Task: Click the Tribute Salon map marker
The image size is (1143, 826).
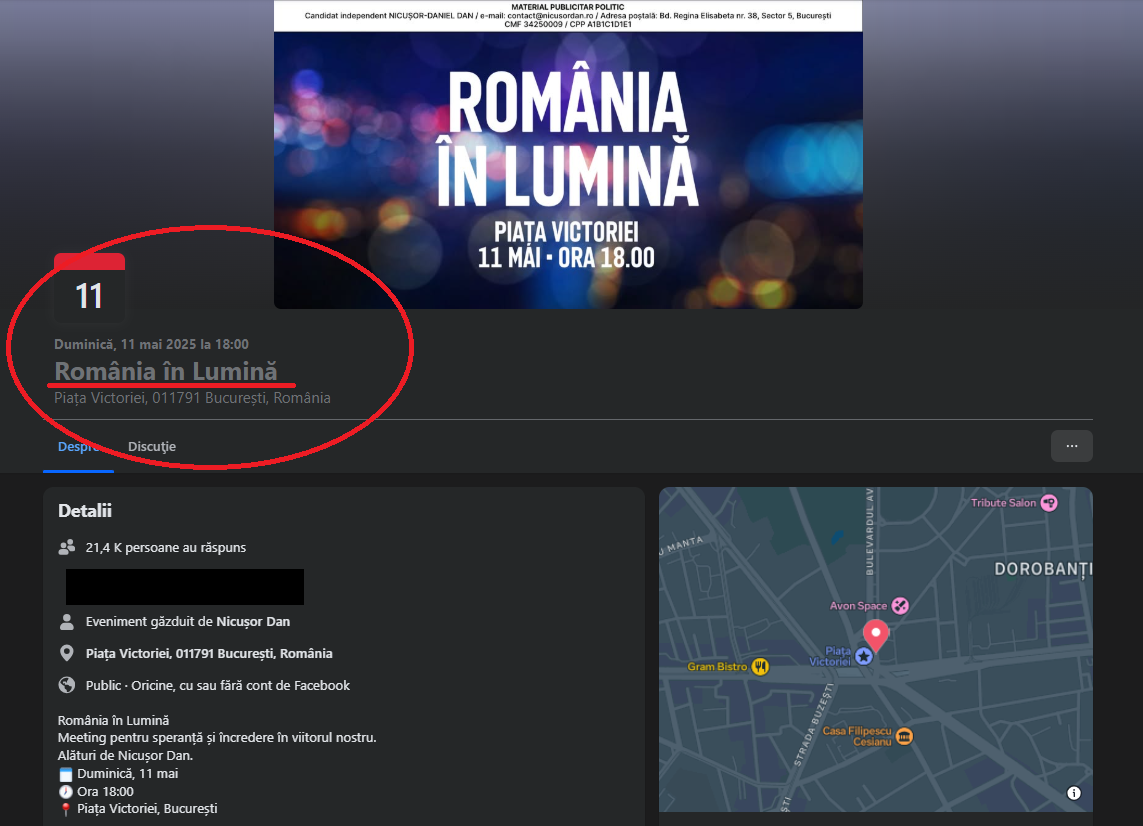Action: click(1048, 503)
